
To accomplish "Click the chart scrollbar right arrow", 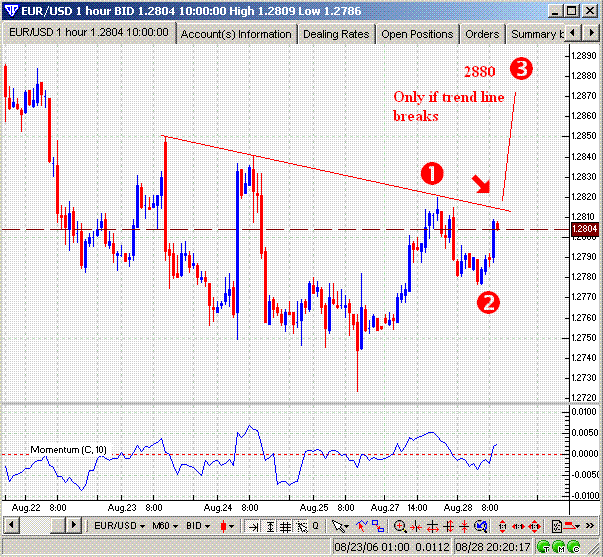I will point(73,525).
